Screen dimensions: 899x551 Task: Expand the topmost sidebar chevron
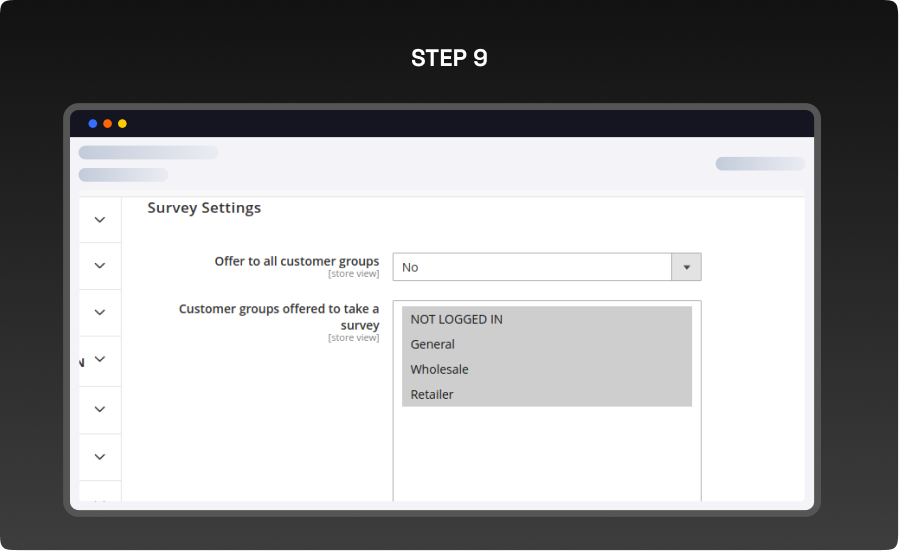point(99,220)
